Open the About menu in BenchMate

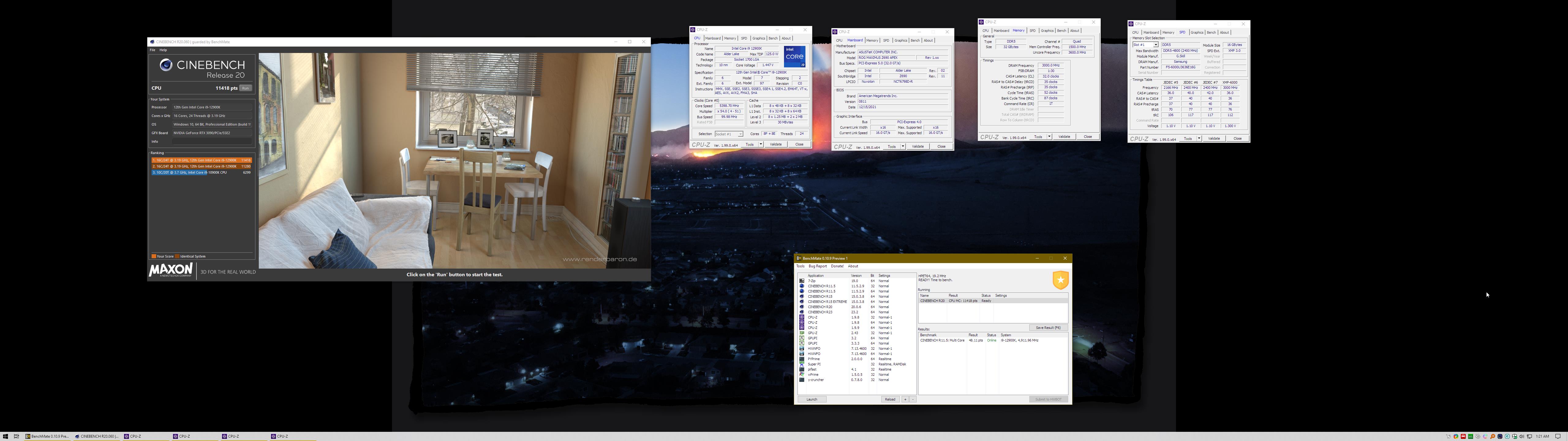[854, 266]
